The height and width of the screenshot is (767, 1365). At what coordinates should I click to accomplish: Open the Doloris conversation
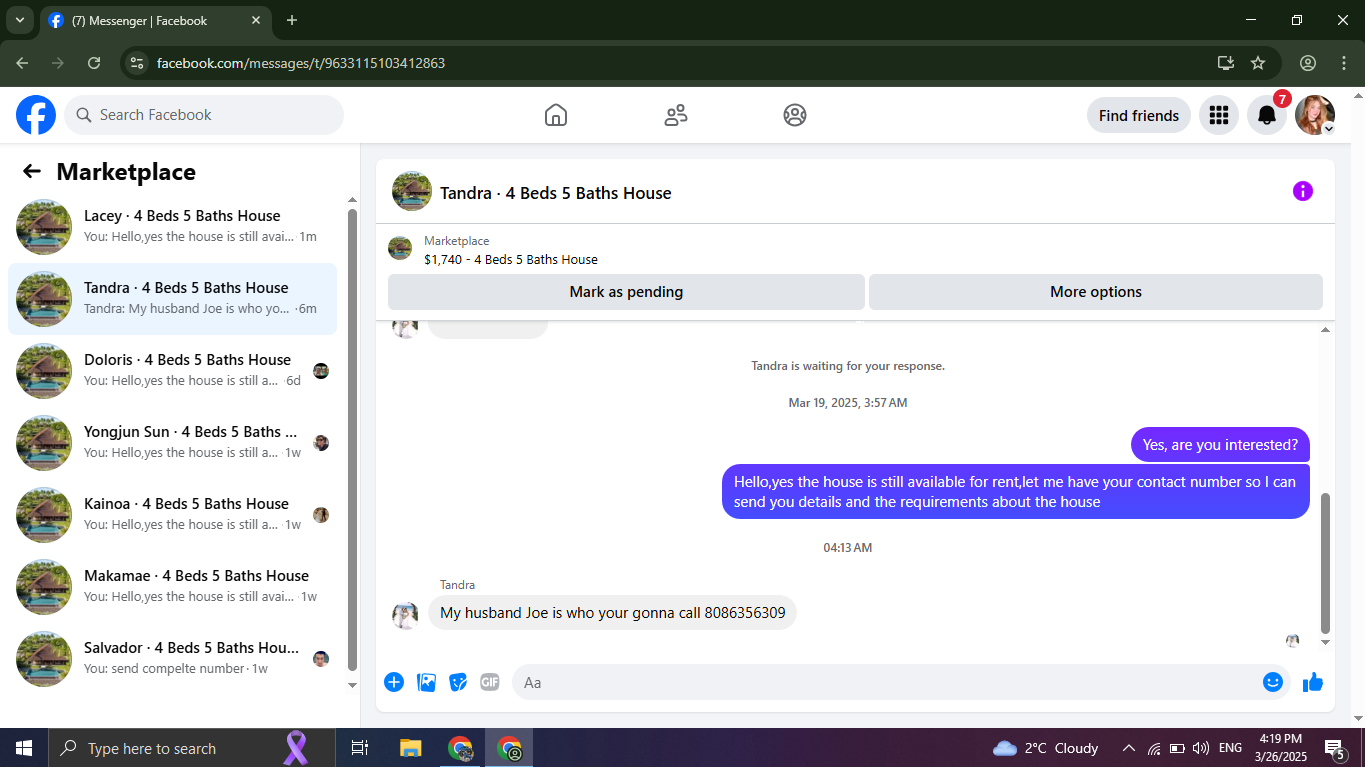172,371
